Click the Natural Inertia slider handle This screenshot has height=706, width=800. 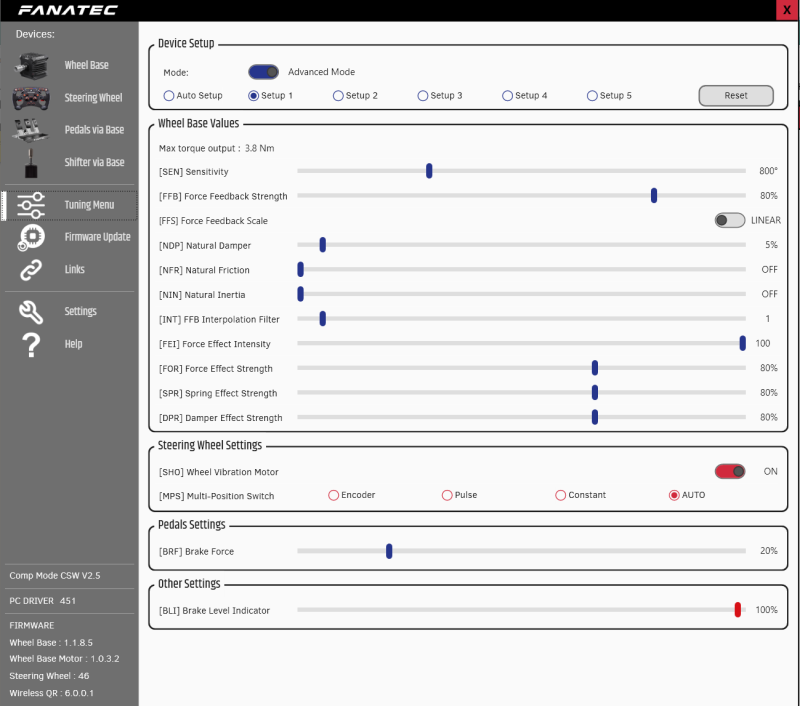point(301,294)
